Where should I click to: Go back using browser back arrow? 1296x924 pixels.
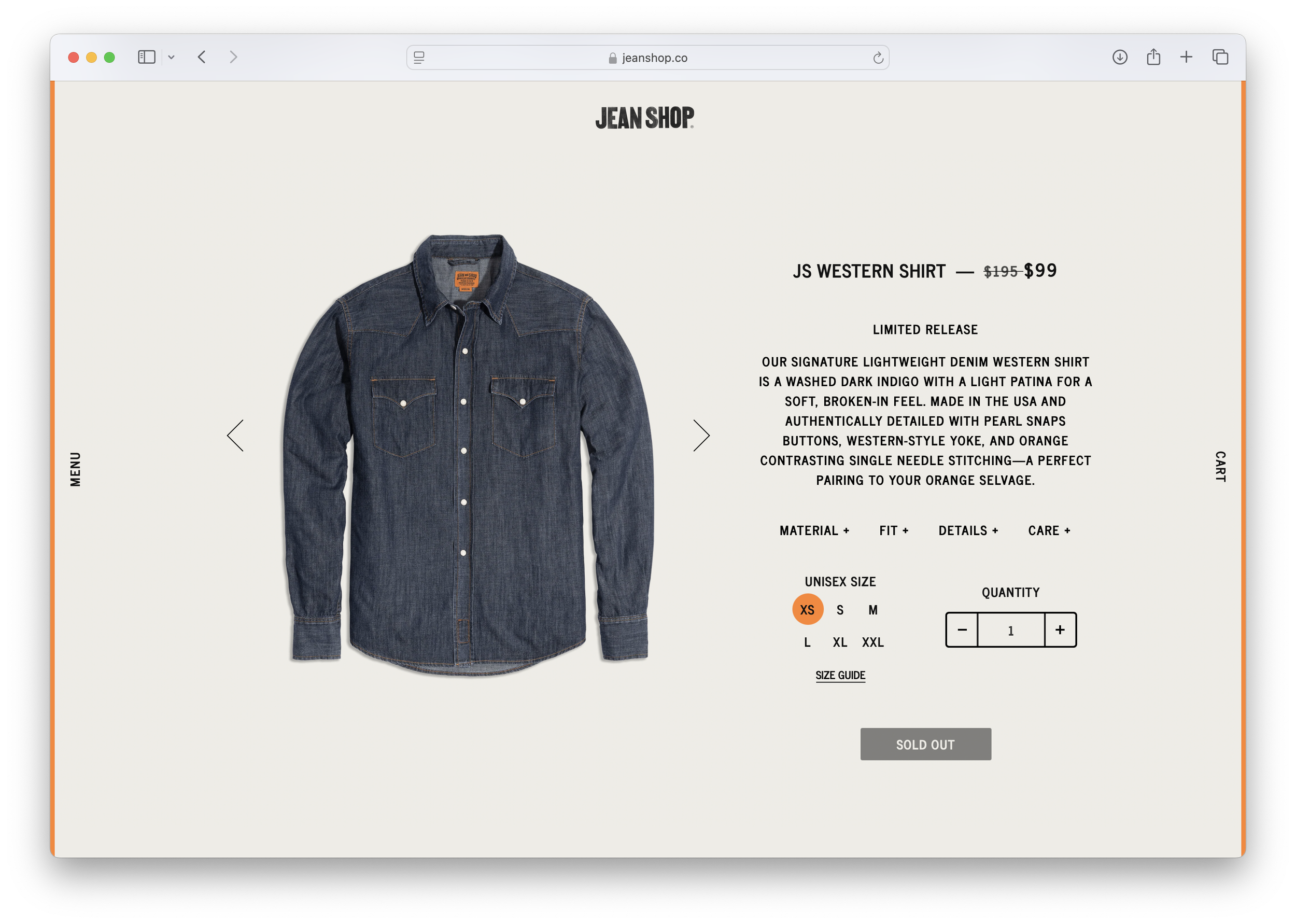coord(201,57)
